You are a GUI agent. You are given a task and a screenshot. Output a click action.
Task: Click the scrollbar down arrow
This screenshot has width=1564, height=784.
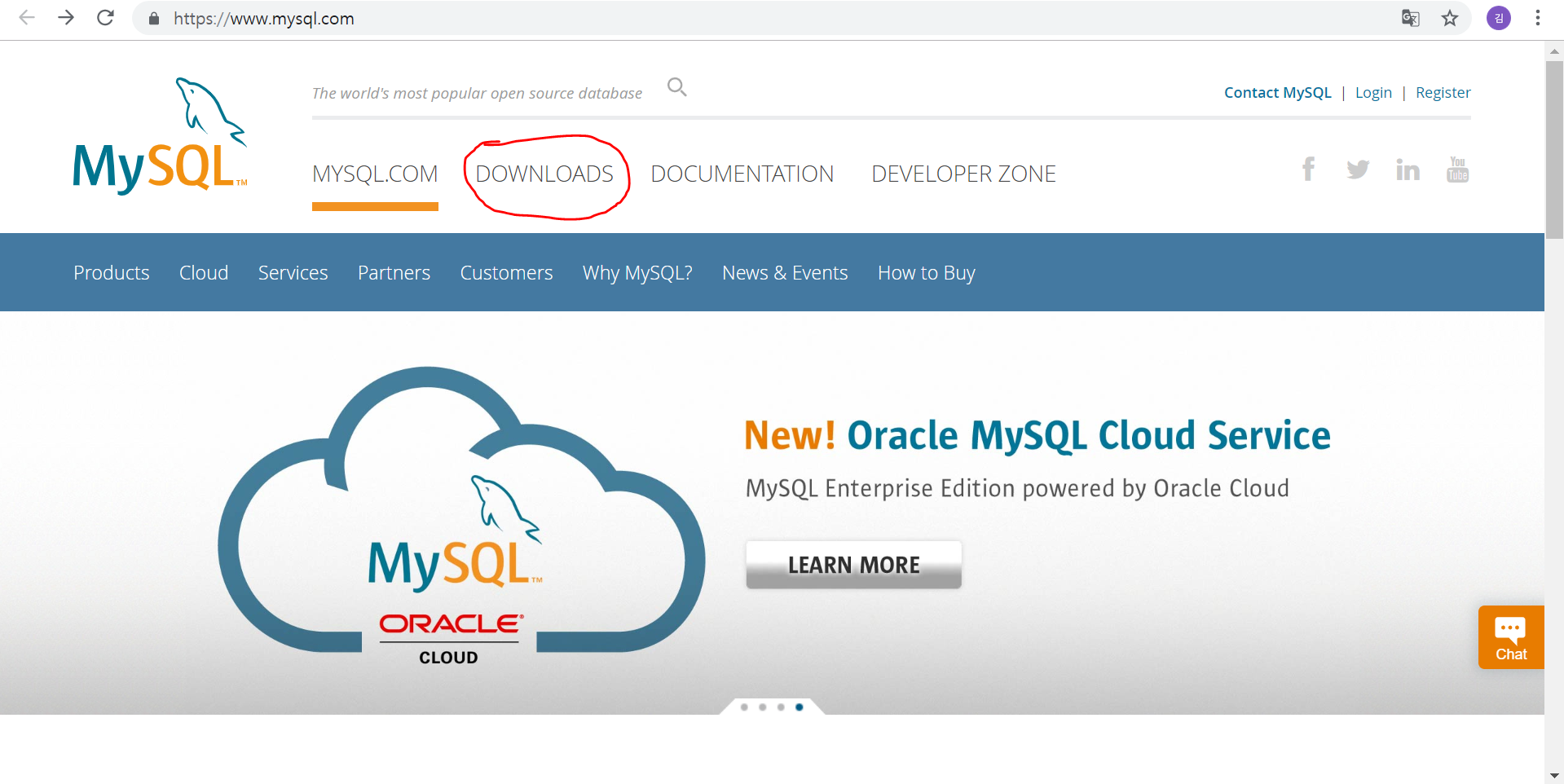(1554, 775)
